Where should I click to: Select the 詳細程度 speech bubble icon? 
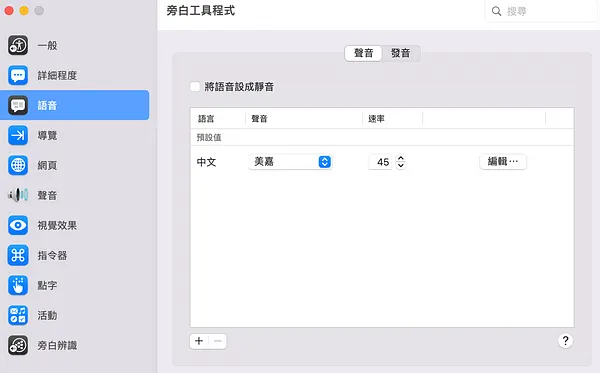tap(18, 75)
